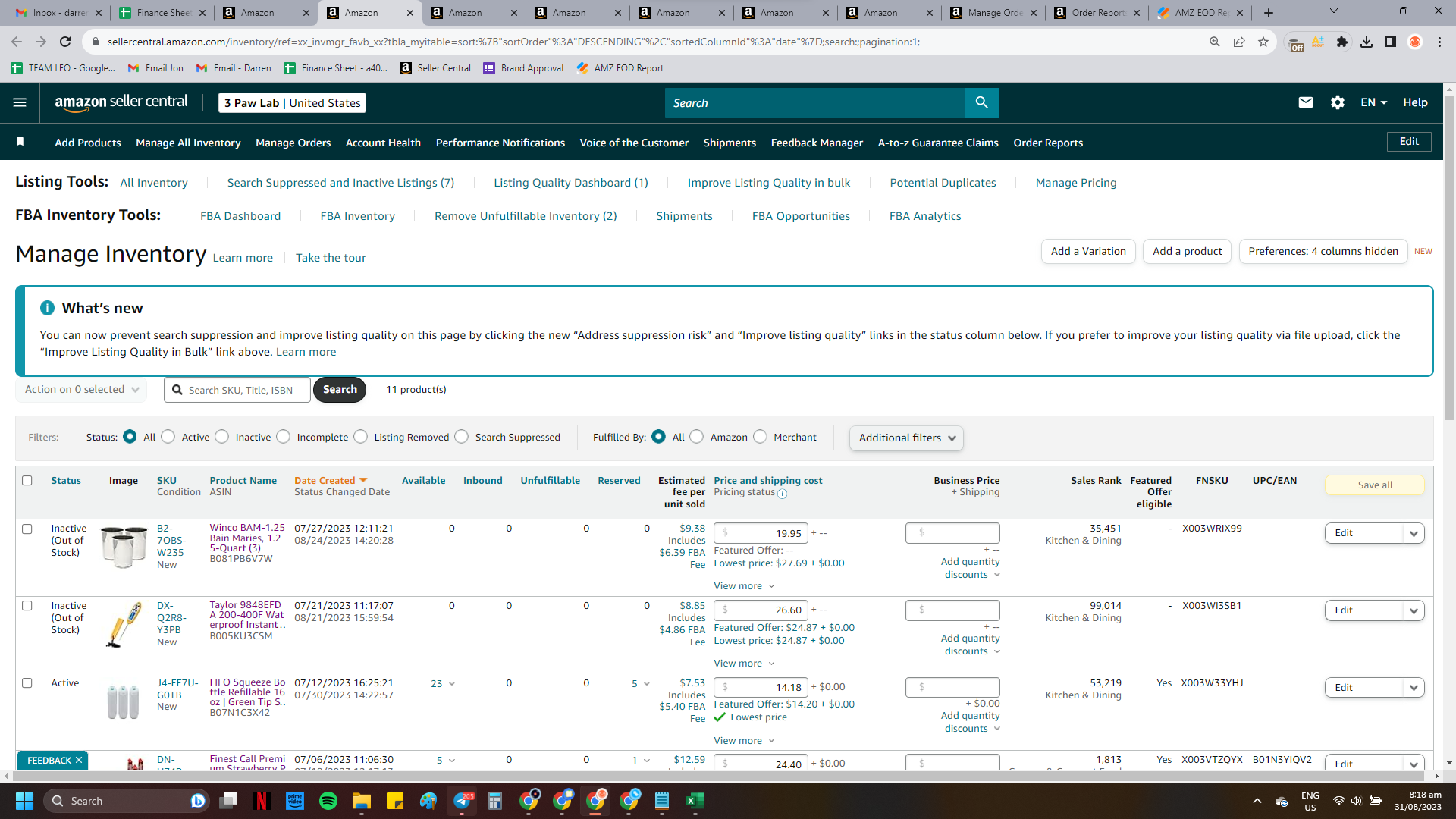Viewport: 1456px width, 819px height.
Task: Expand View more for the Winco row
Action: [x=744, y=586]
